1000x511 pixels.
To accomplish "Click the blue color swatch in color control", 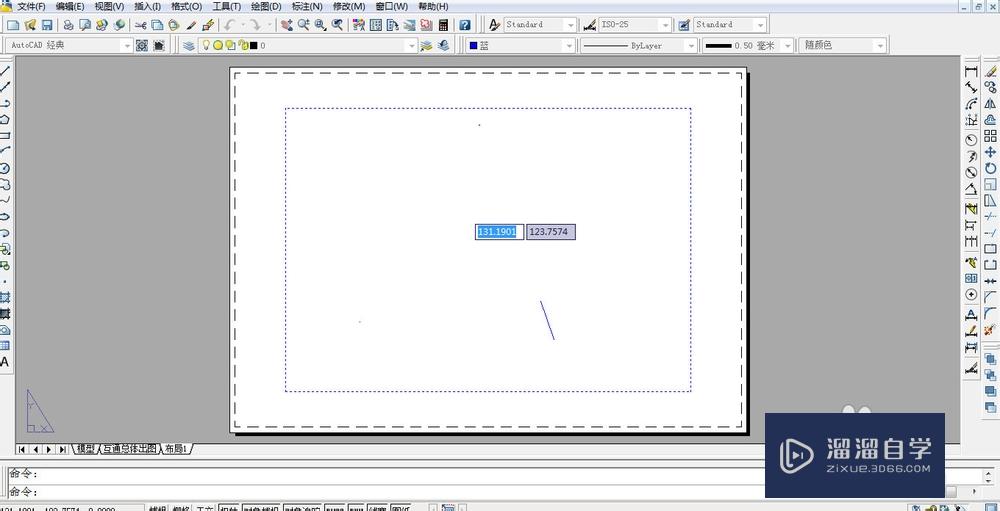I will (473, 46).
